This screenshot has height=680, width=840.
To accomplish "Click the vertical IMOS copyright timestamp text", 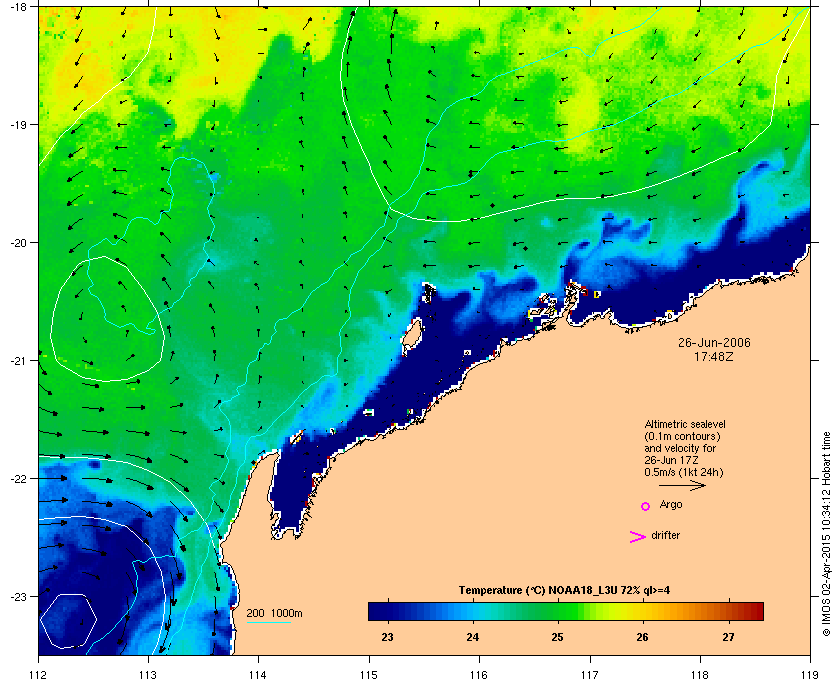I will pos(827,534).
